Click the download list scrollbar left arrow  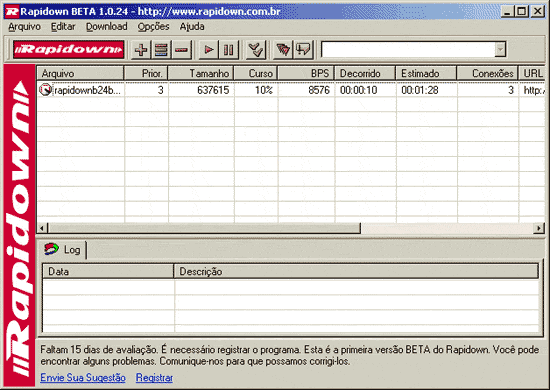click(42, 228)
